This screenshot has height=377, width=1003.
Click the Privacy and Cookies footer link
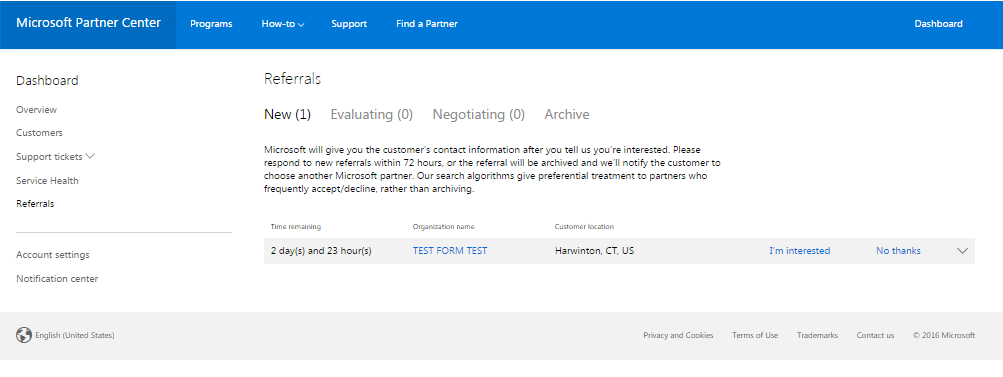click(x=678, y=335)
